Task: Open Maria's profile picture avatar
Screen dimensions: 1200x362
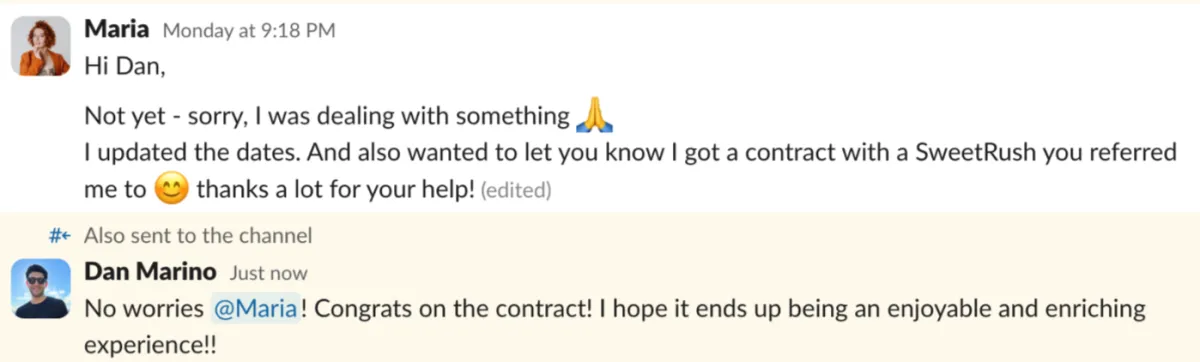Action: tap(40, 46)
